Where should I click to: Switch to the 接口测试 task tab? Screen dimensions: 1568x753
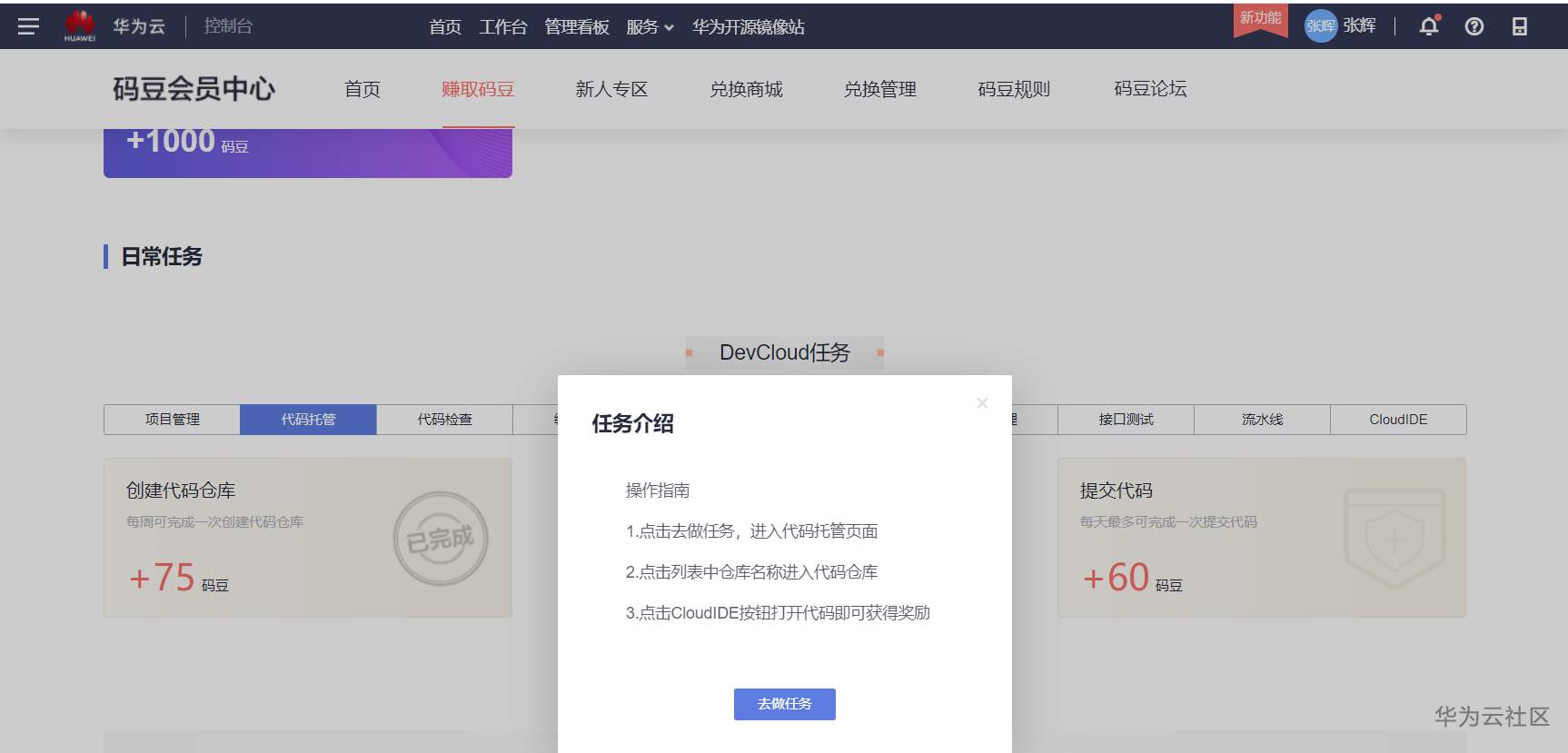pyautogui.click(x=1126, y=420)
